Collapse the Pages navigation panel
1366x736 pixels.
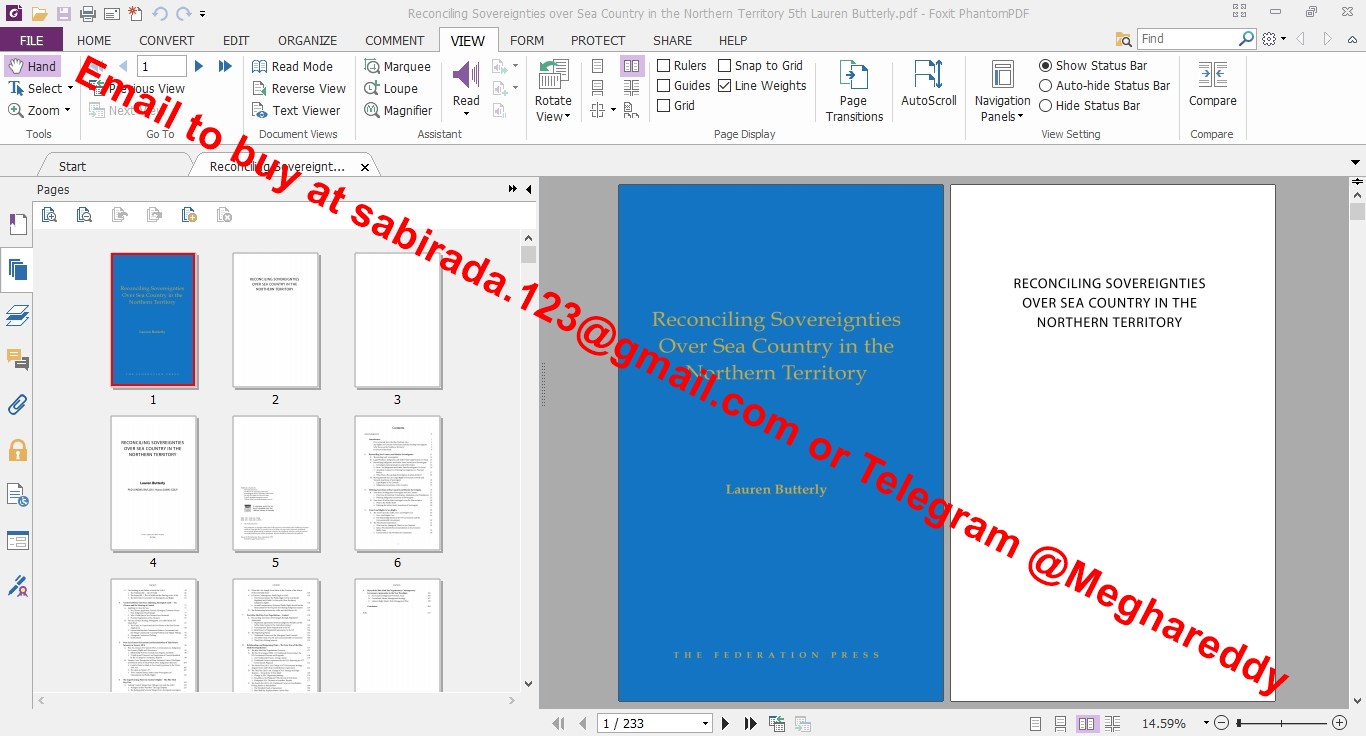click(x=529, y=189)
